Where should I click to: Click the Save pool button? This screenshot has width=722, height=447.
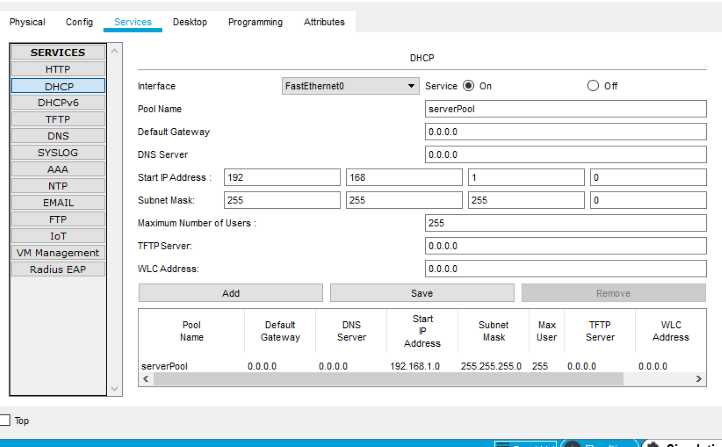422,293
